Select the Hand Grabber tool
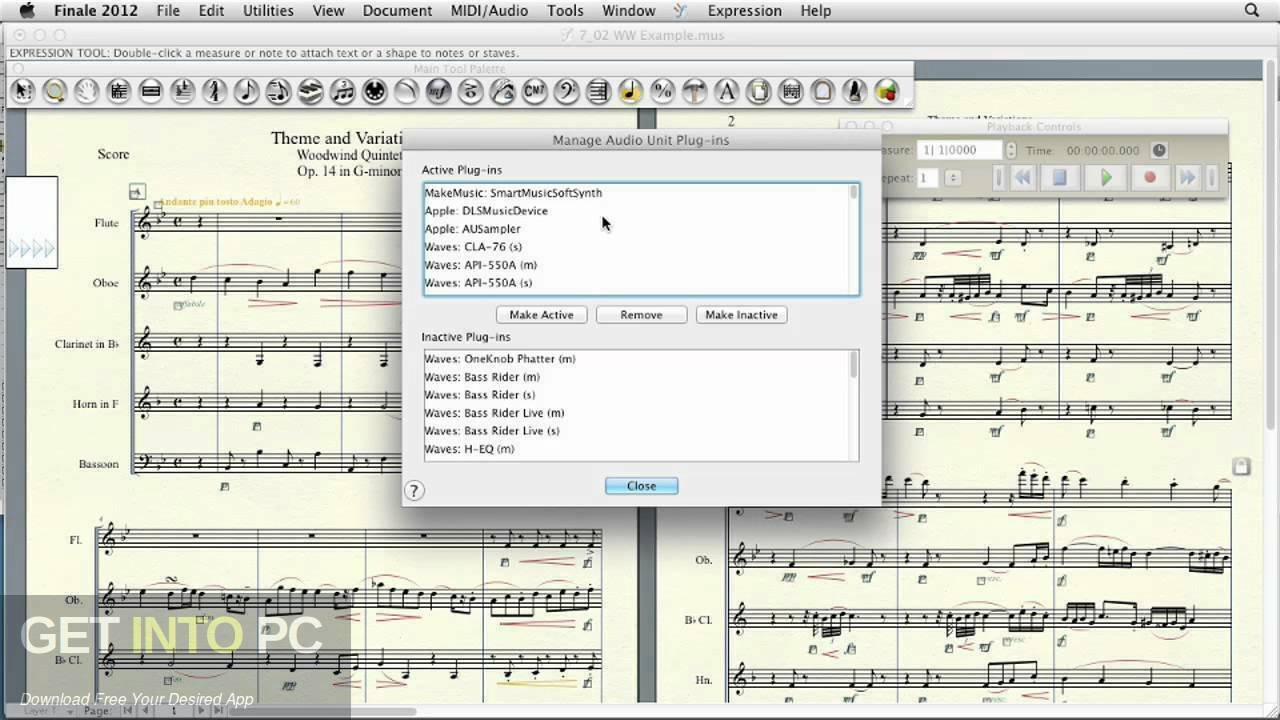This screenshot has height=720, width=1280. tap(87, 91)
